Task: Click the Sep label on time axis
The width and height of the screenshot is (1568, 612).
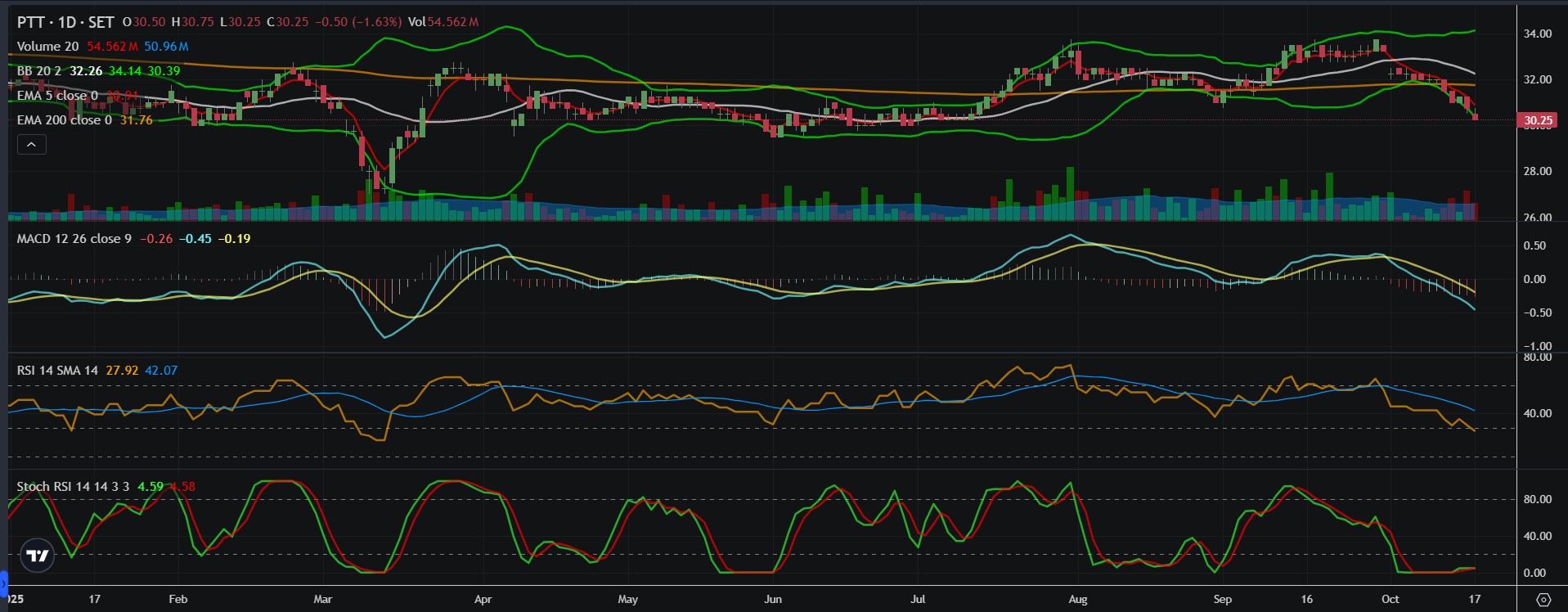Action: click(x=1223, y=599)
